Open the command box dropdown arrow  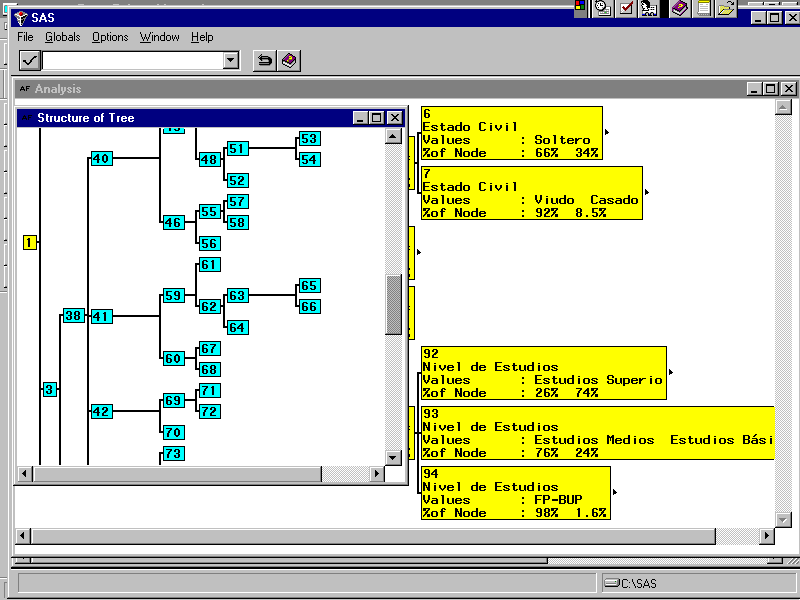[x=231, y=61]
